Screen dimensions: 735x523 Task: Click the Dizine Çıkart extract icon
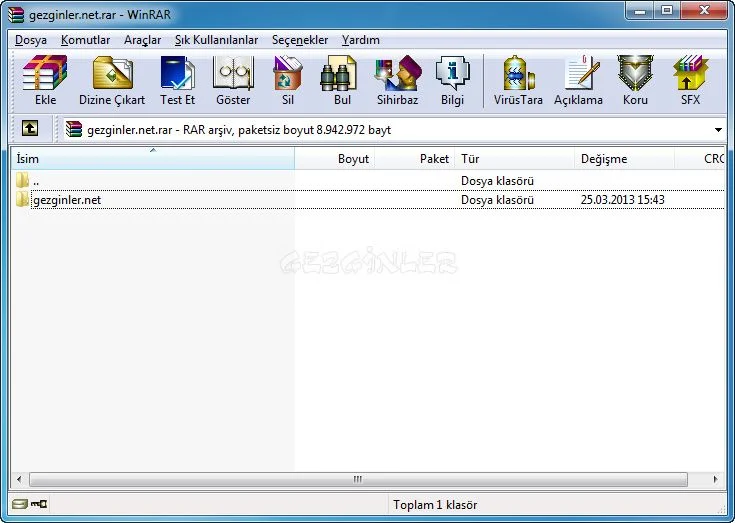tap(112, 80)
